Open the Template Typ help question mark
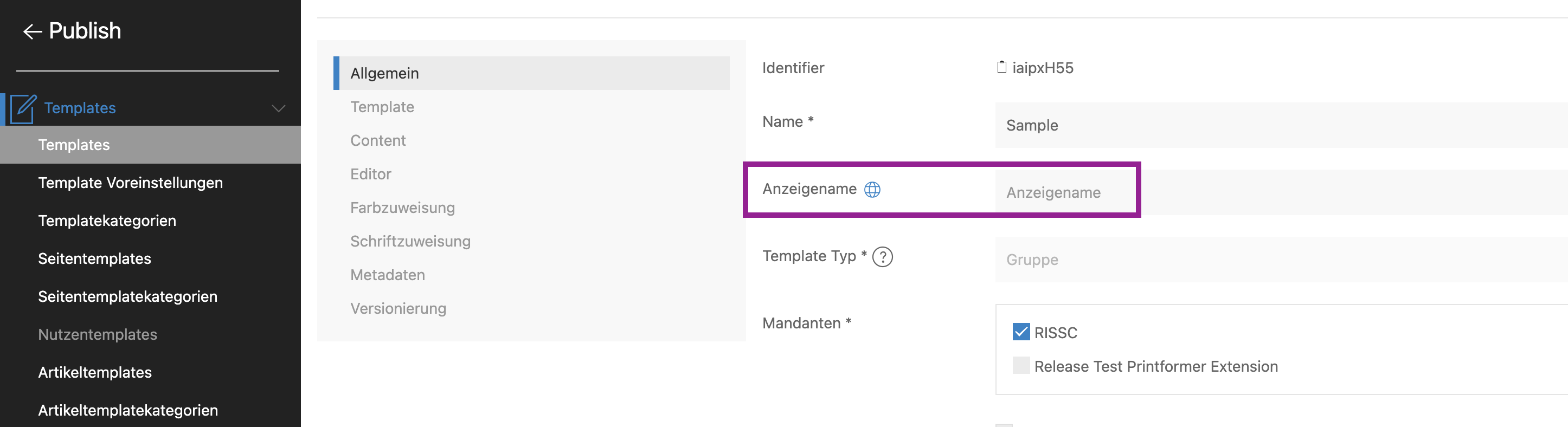 click(882, 257)
